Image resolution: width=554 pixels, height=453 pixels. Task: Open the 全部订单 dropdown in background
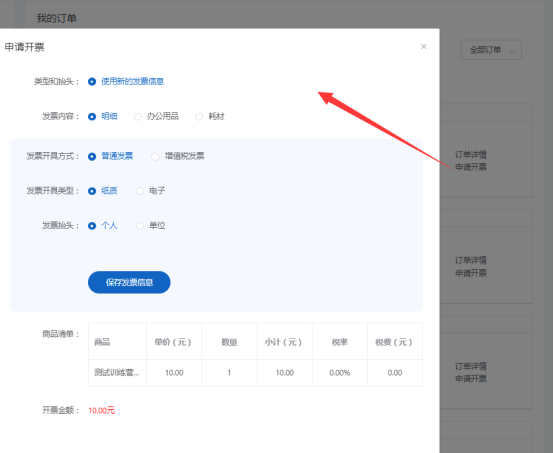491,50
